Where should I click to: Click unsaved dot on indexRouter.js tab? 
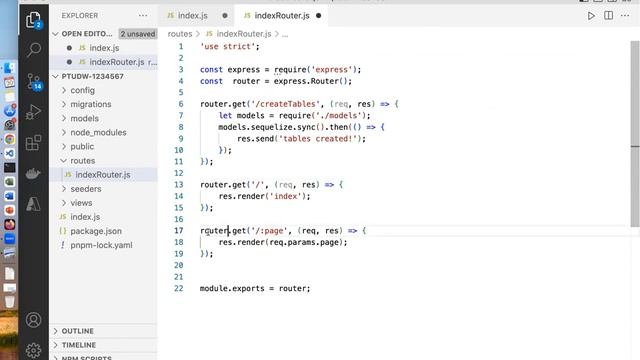(x=318, y=16)
